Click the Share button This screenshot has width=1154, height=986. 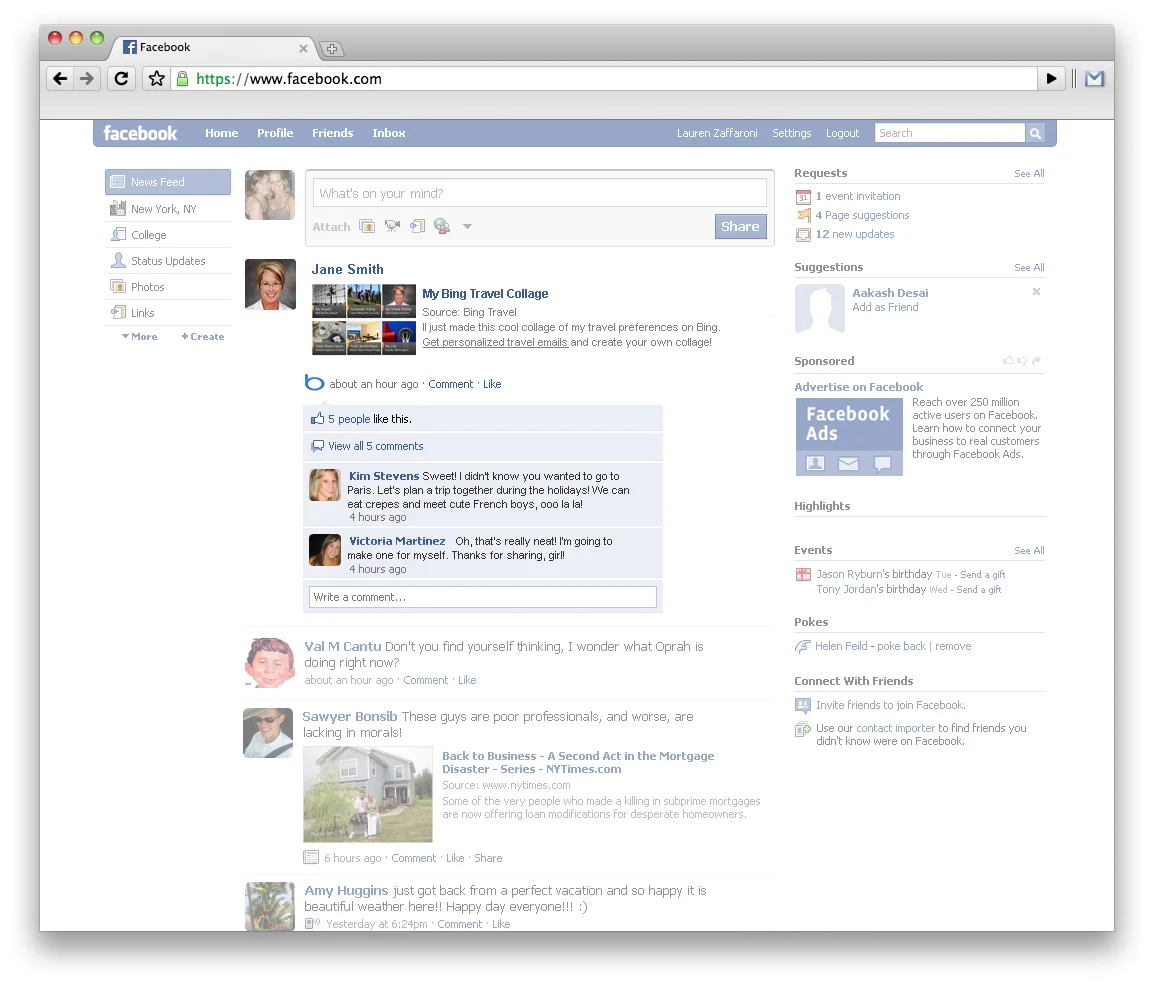(740, 227)
